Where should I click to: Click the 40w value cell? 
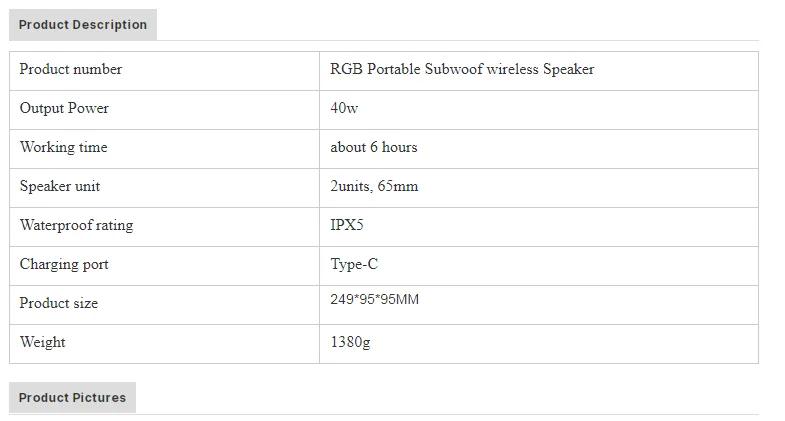pos(344,108)
